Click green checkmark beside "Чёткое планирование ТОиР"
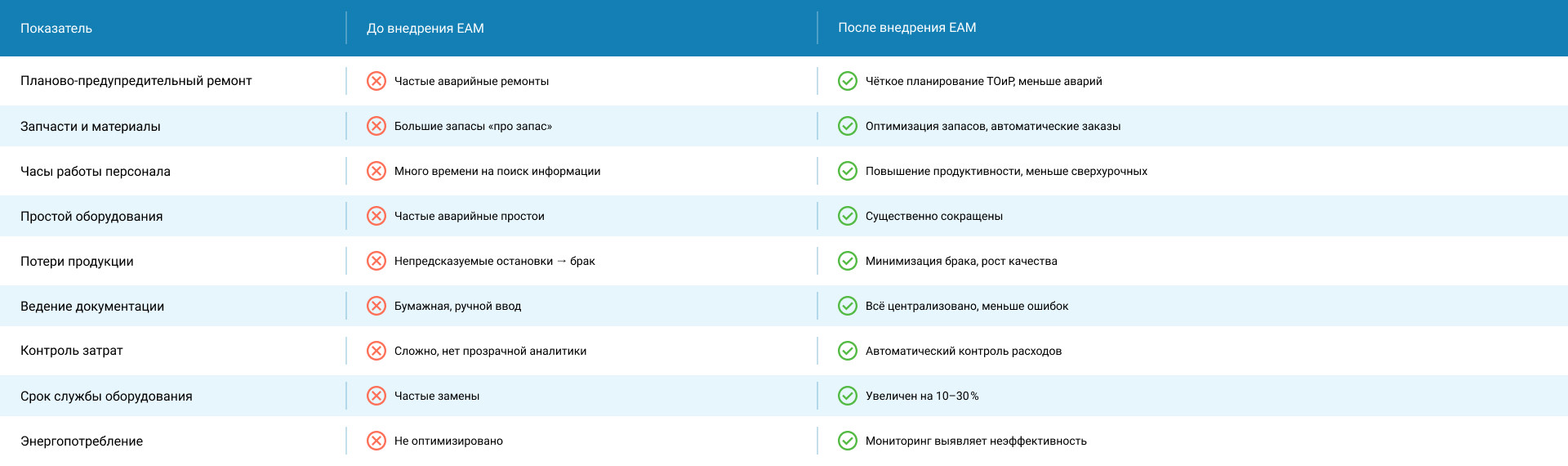Viewport: 1568px width, 466px height. (x=848, y=81)
